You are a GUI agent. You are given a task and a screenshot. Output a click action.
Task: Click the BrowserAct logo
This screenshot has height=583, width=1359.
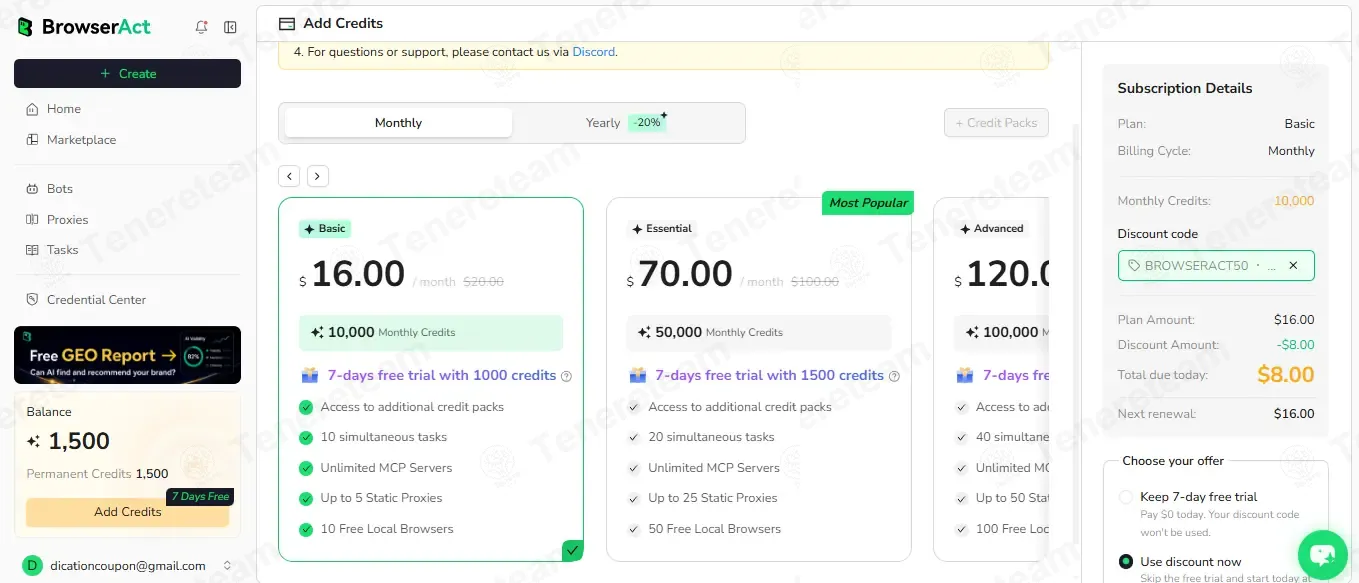click(x=84, y=27)
